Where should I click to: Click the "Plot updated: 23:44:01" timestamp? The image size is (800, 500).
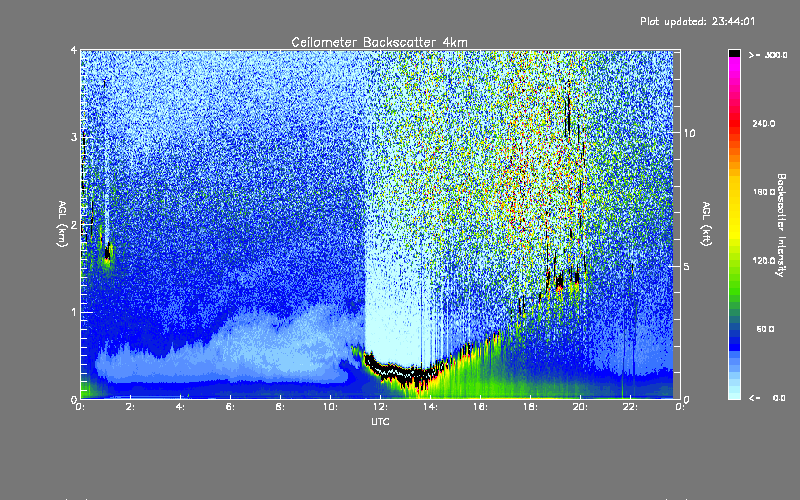pyautogui.click(x=697, y=21)
